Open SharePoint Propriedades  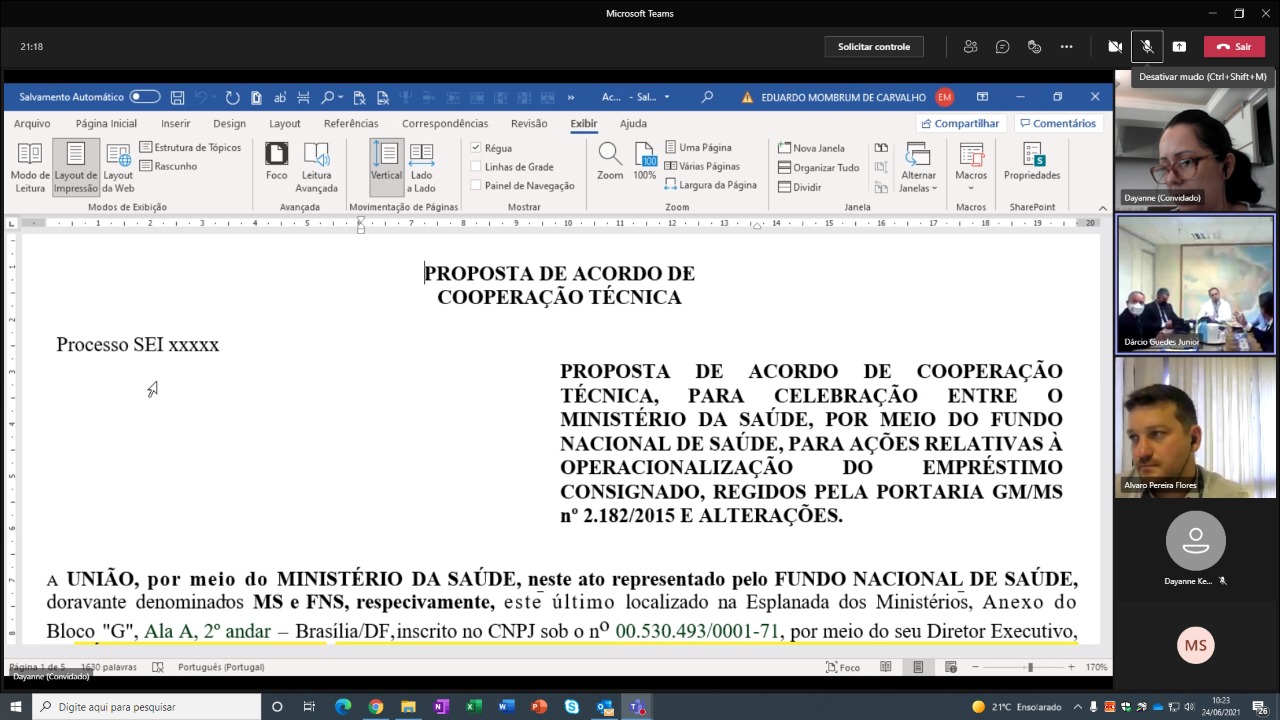coord(1032,162)
